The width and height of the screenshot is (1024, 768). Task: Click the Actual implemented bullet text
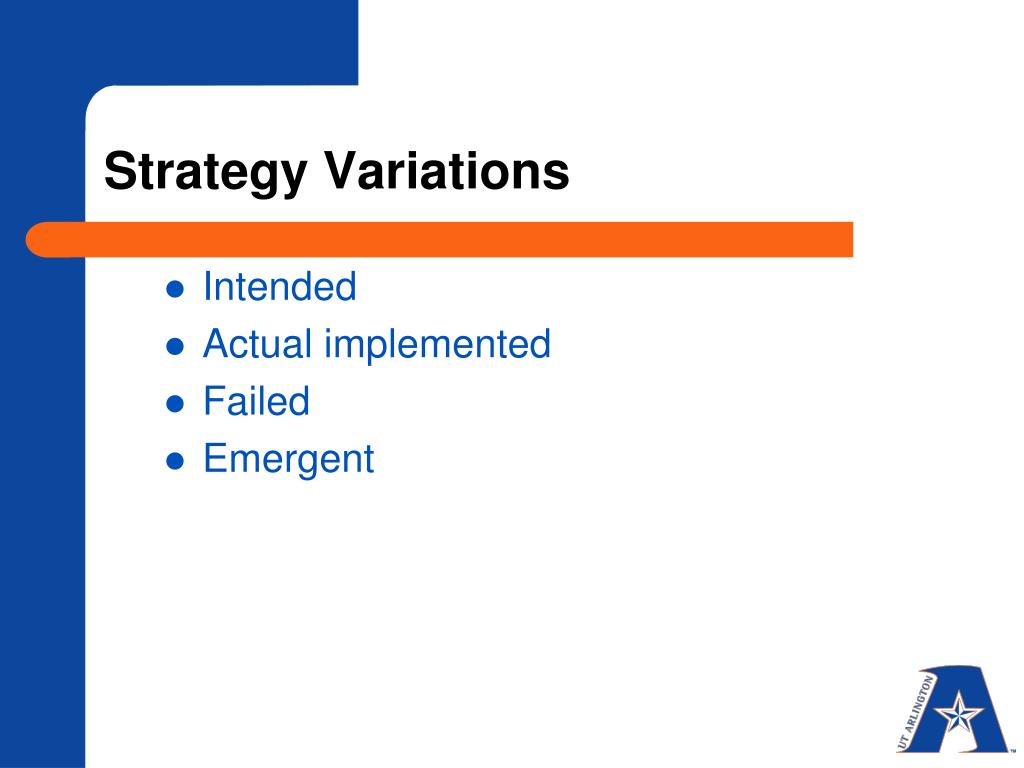coord(377,345)
